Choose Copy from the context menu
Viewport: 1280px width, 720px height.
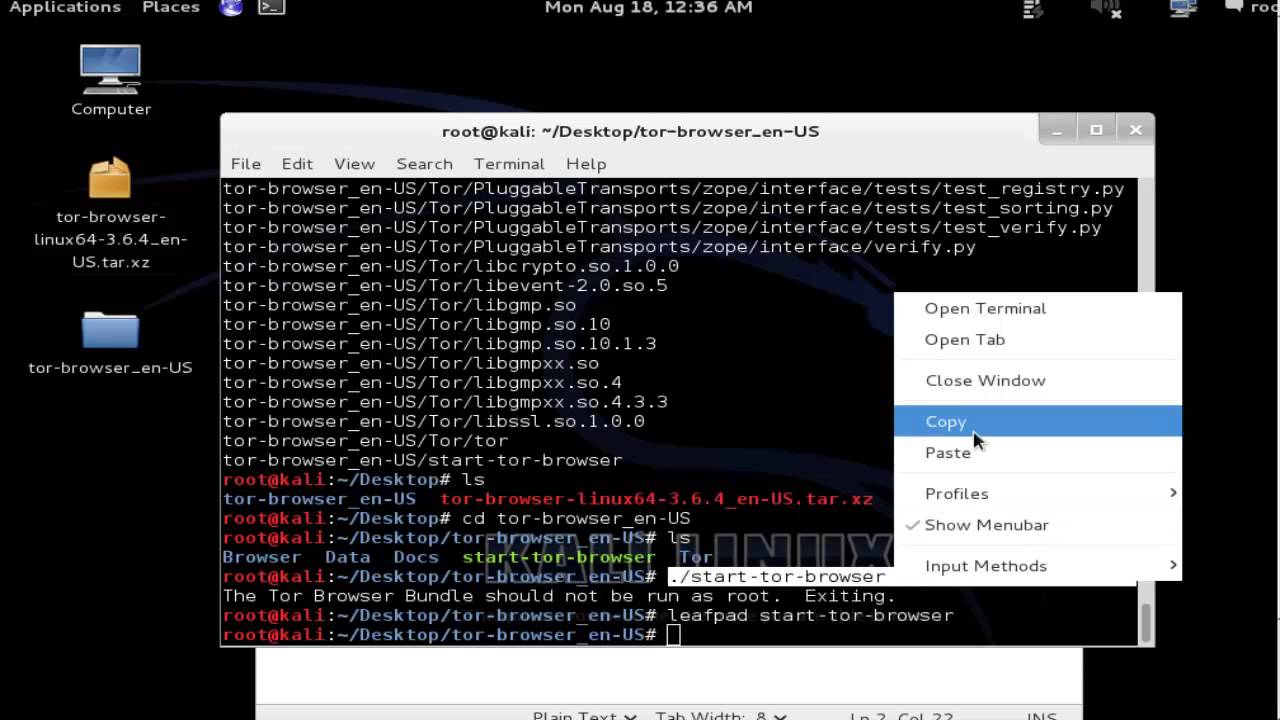pos(1037,421)
